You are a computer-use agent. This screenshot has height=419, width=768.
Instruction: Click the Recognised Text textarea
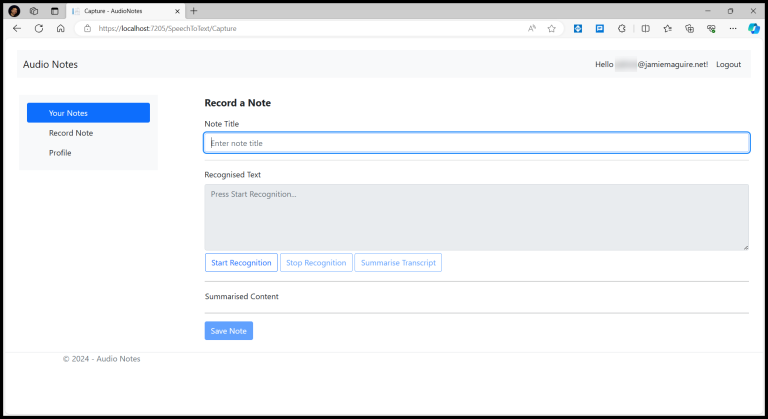click(477, 217)
